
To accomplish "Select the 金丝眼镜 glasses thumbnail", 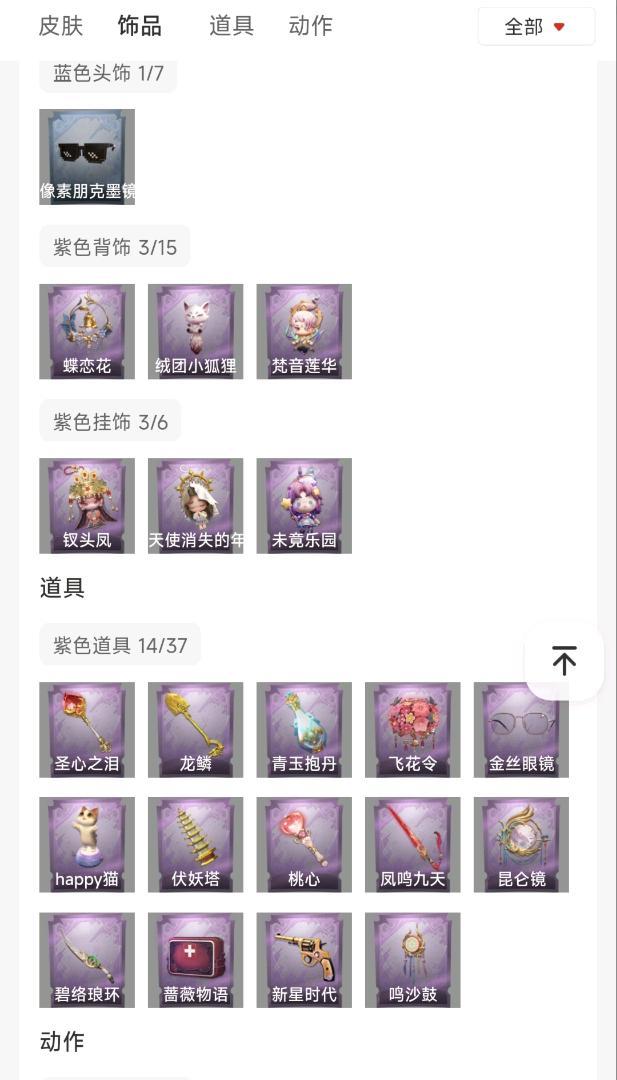I will (521, 730).
